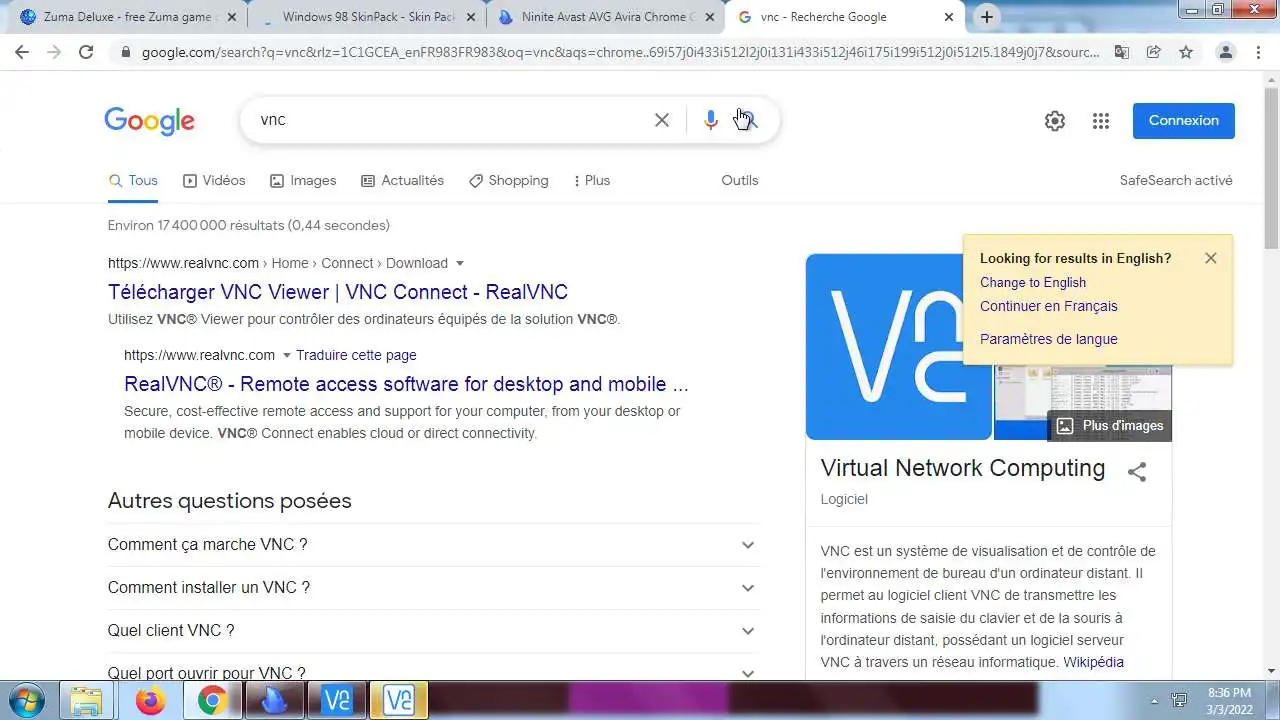This screenshot has height=720, width=1280.
Task: Click the network icon in system tray
Action: point(1180,700)
